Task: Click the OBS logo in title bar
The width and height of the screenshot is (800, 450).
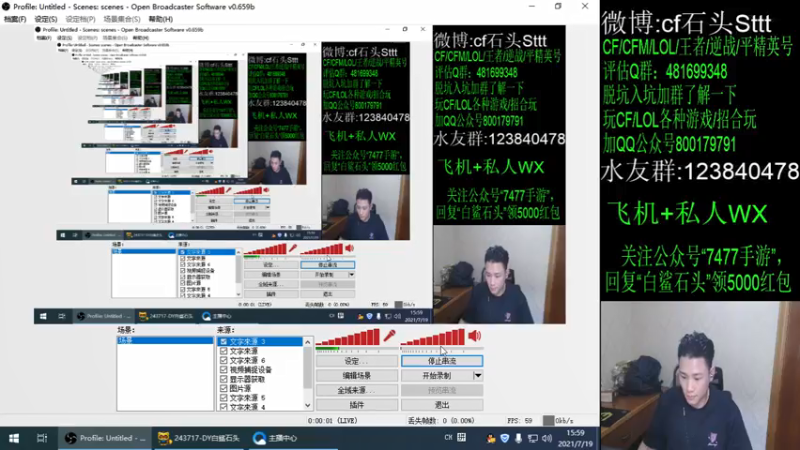Action: 6,7
